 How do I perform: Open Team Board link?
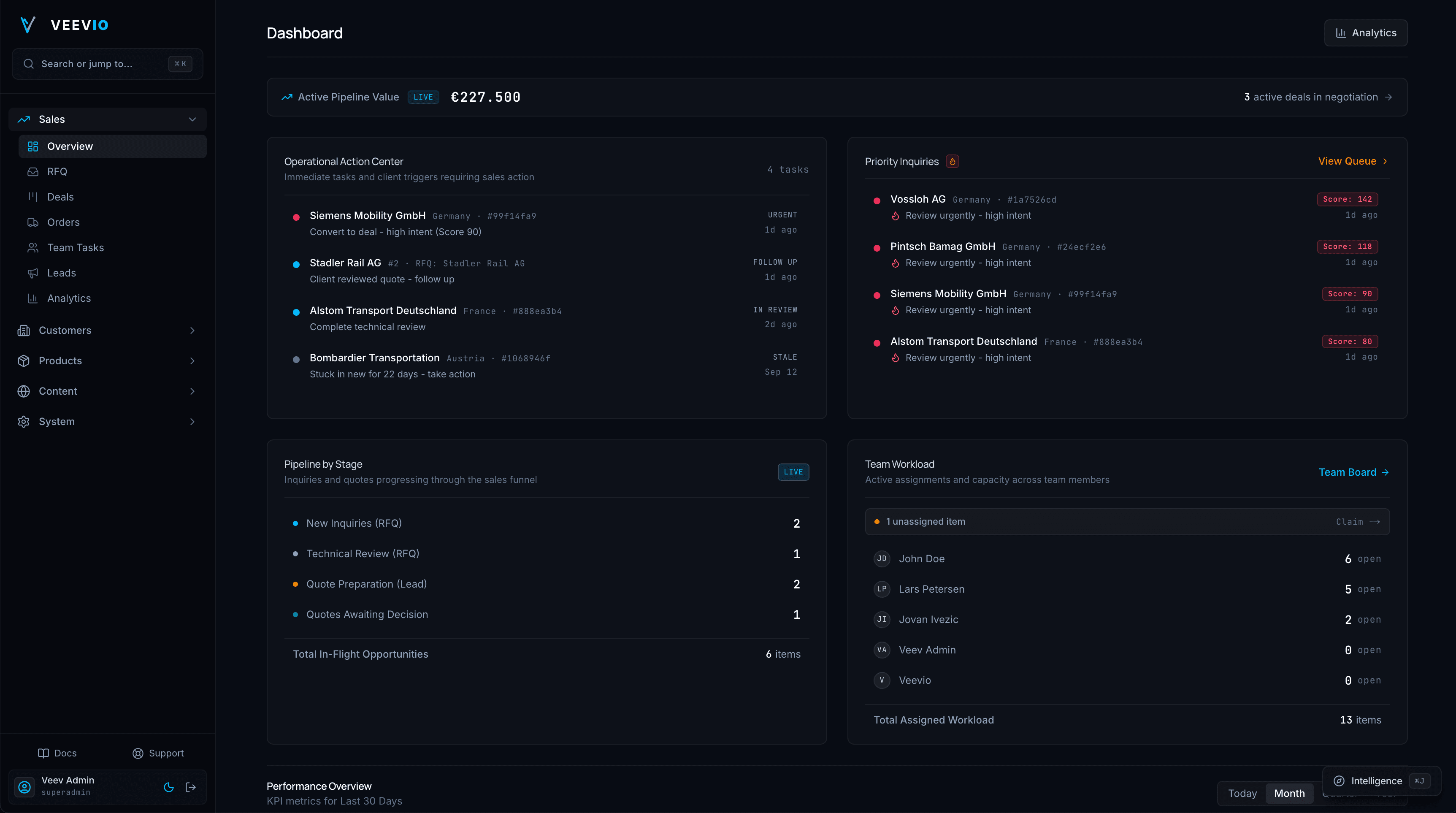[x=1354, y=472]
